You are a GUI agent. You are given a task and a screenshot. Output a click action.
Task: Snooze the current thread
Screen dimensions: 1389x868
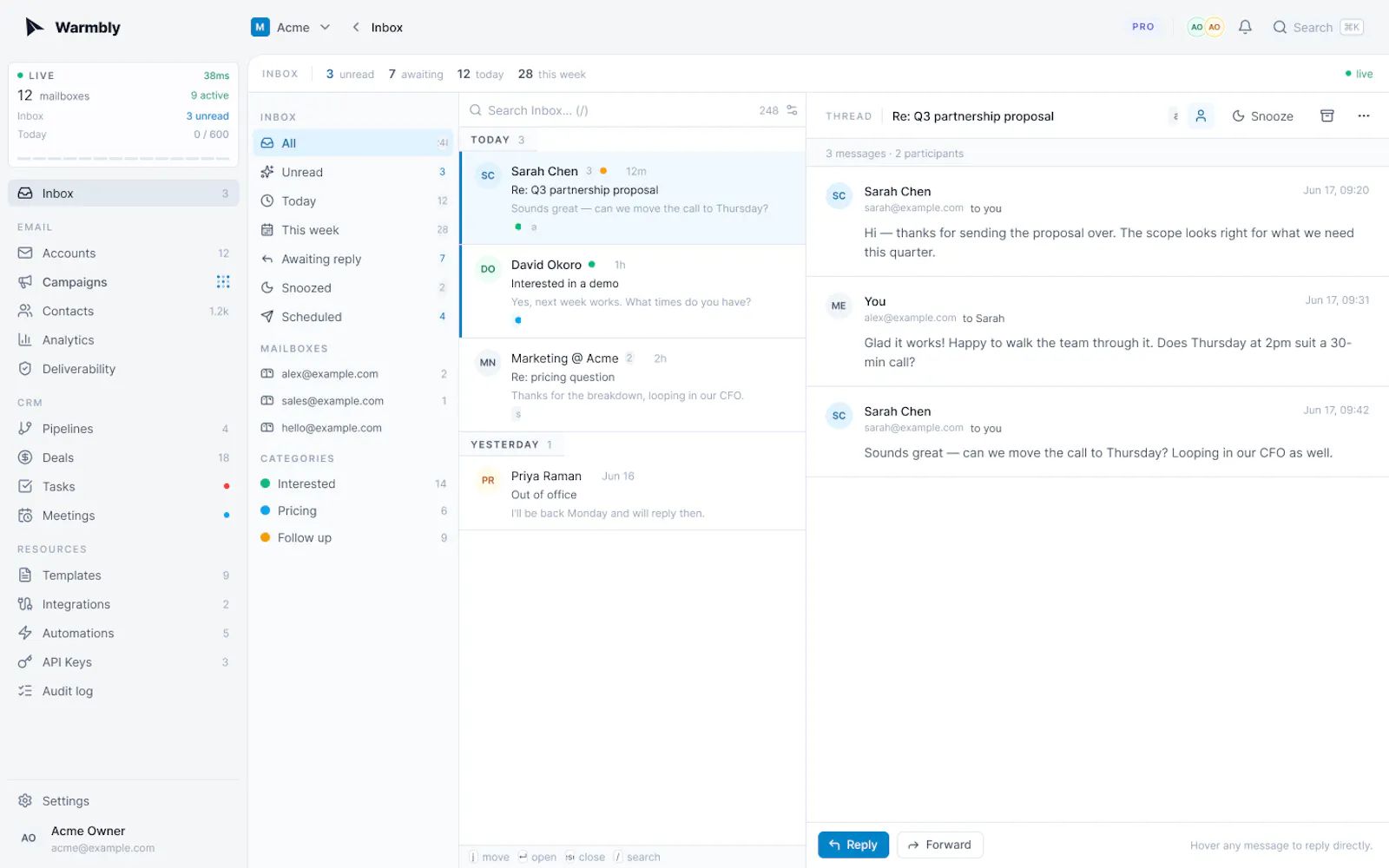(x=1263, y=115)
